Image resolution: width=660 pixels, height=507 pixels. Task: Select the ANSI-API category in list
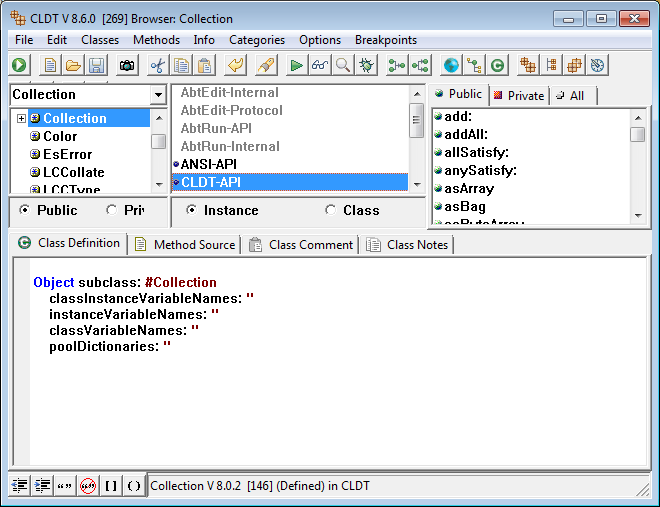(x=212, y=164)
